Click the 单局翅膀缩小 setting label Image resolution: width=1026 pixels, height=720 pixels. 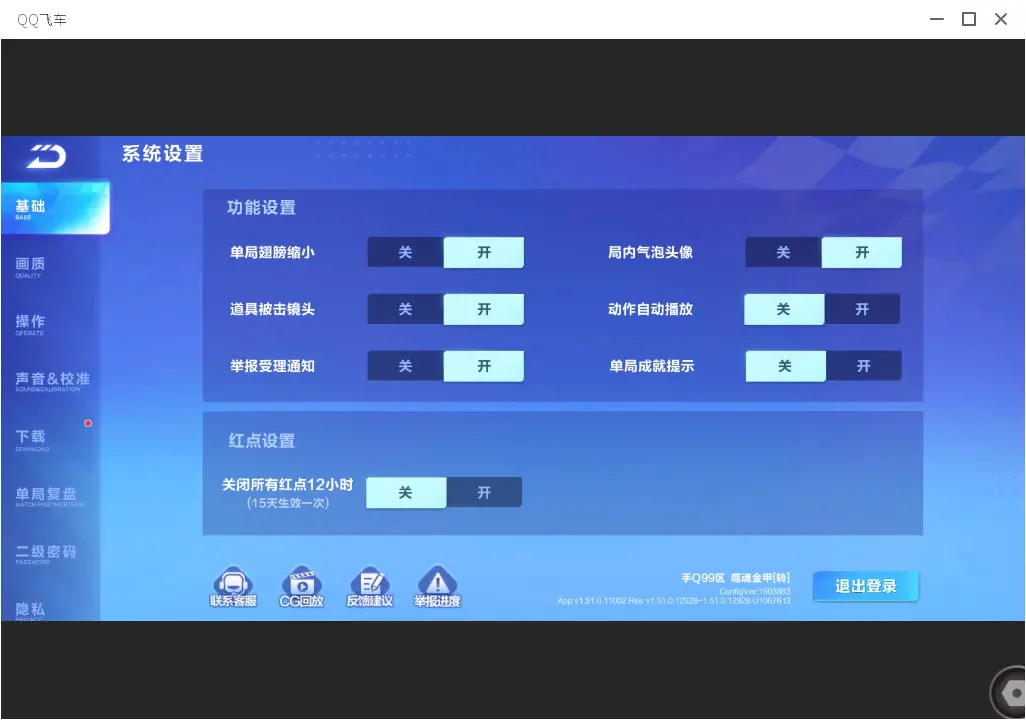[x=272, y=253]
